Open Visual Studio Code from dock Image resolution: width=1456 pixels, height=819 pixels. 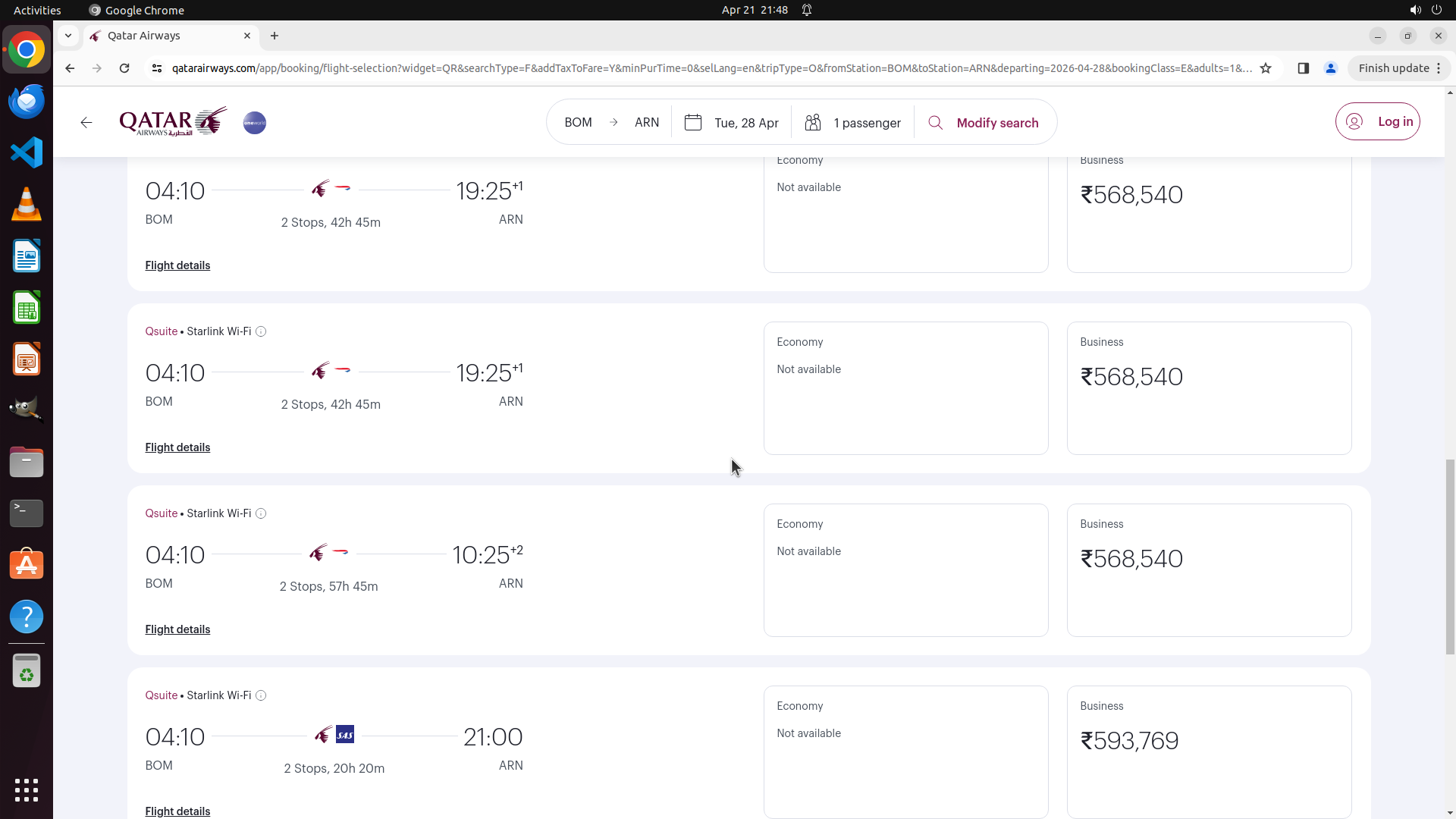[x=27, y=152]
